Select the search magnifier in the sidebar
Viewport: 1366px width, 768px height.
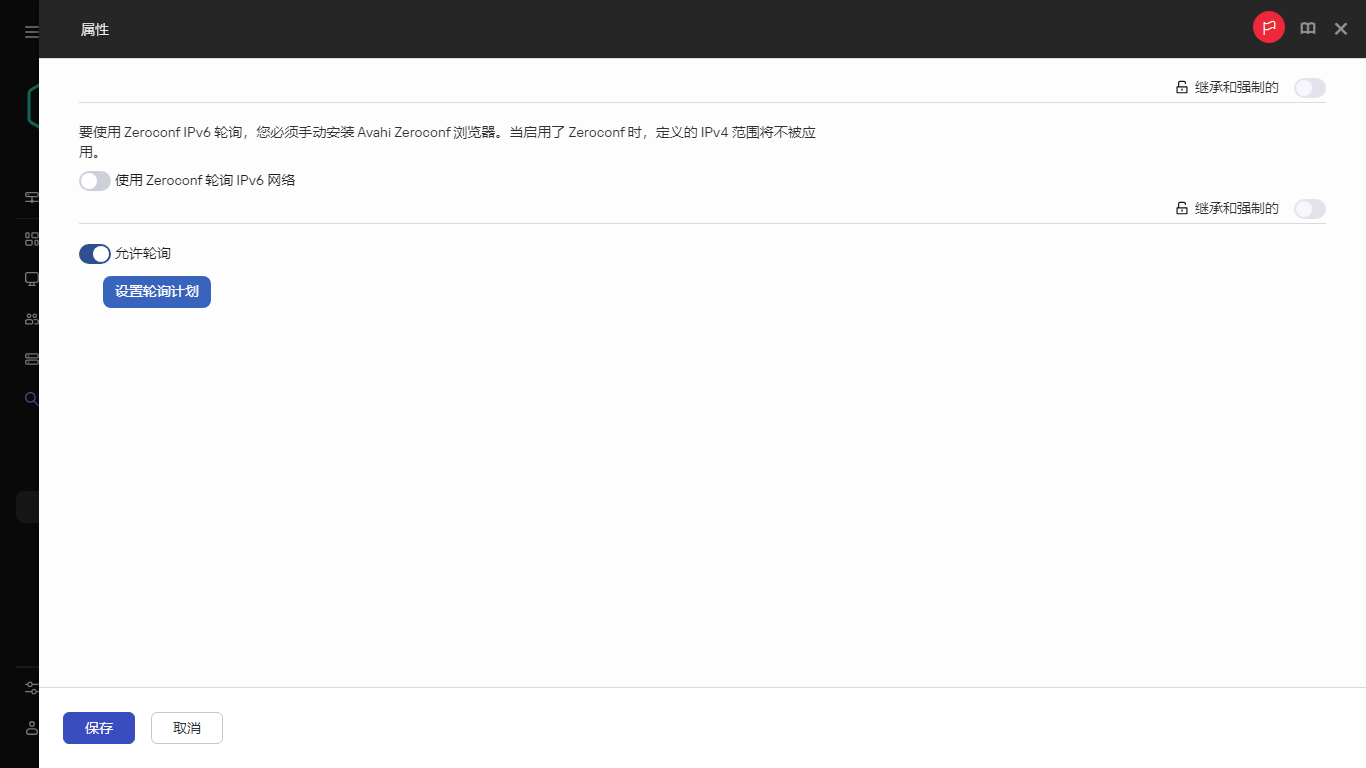point(30,398)
